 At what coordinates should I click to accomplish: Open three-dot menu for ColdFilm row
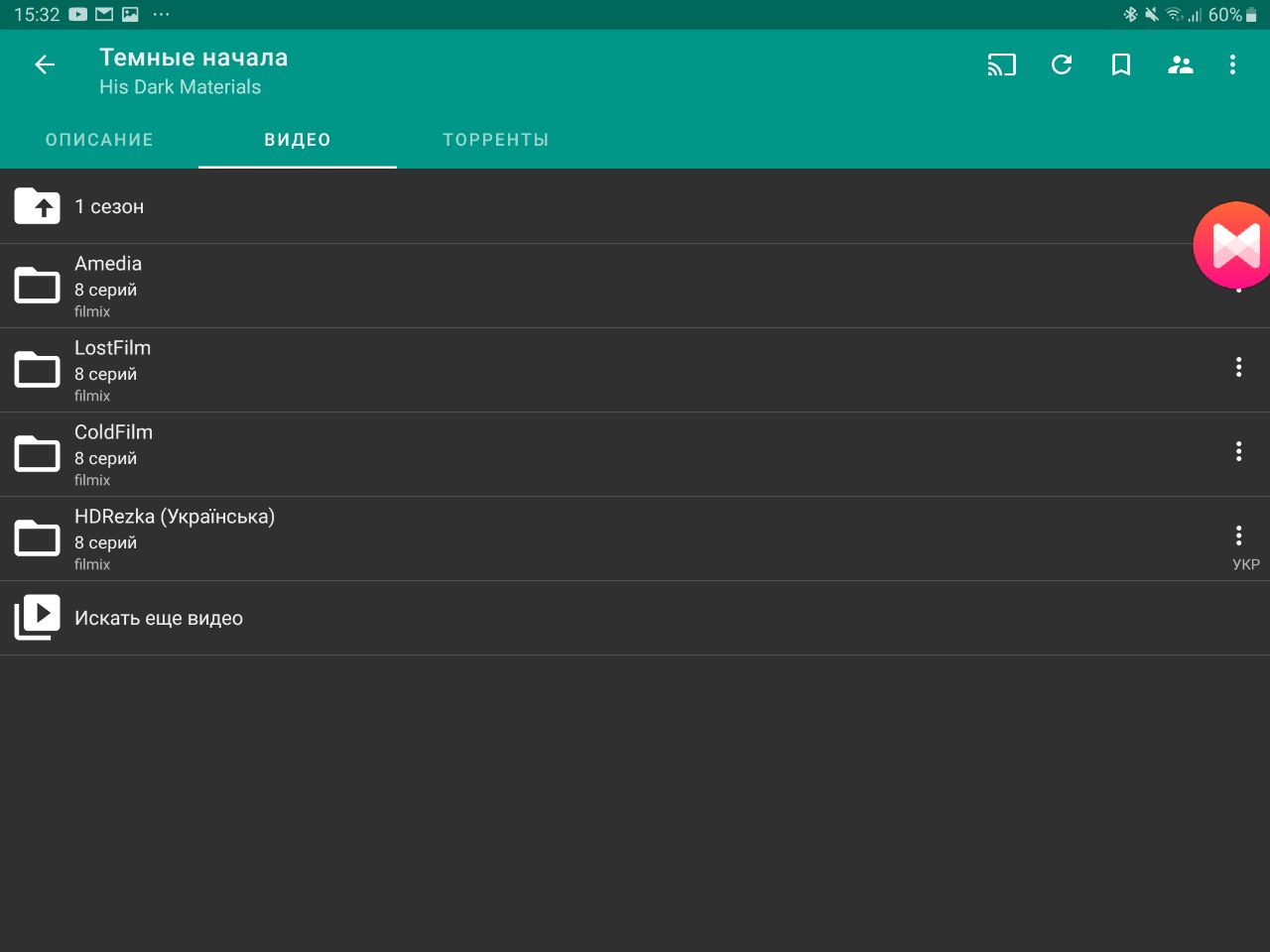[x=1238, y=451]
